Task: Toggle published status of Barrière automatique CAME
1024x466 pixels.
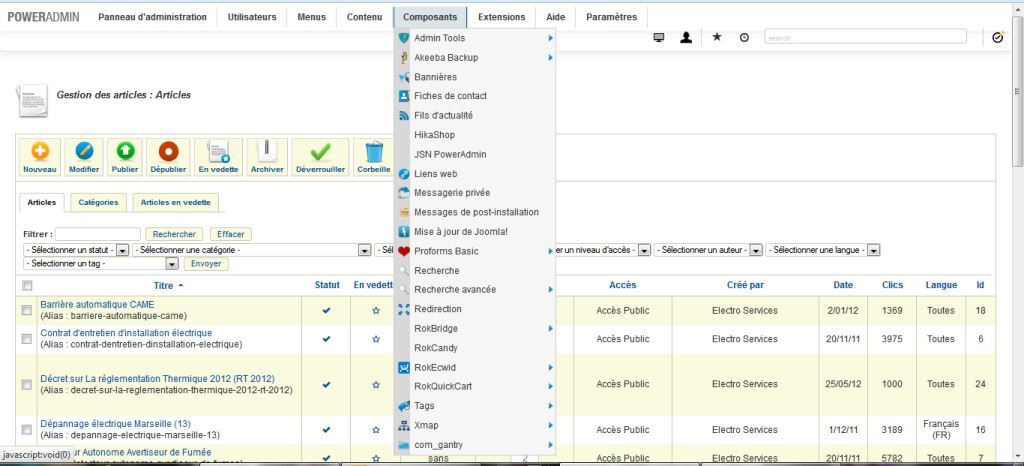Action: click(x=327, y=311)
